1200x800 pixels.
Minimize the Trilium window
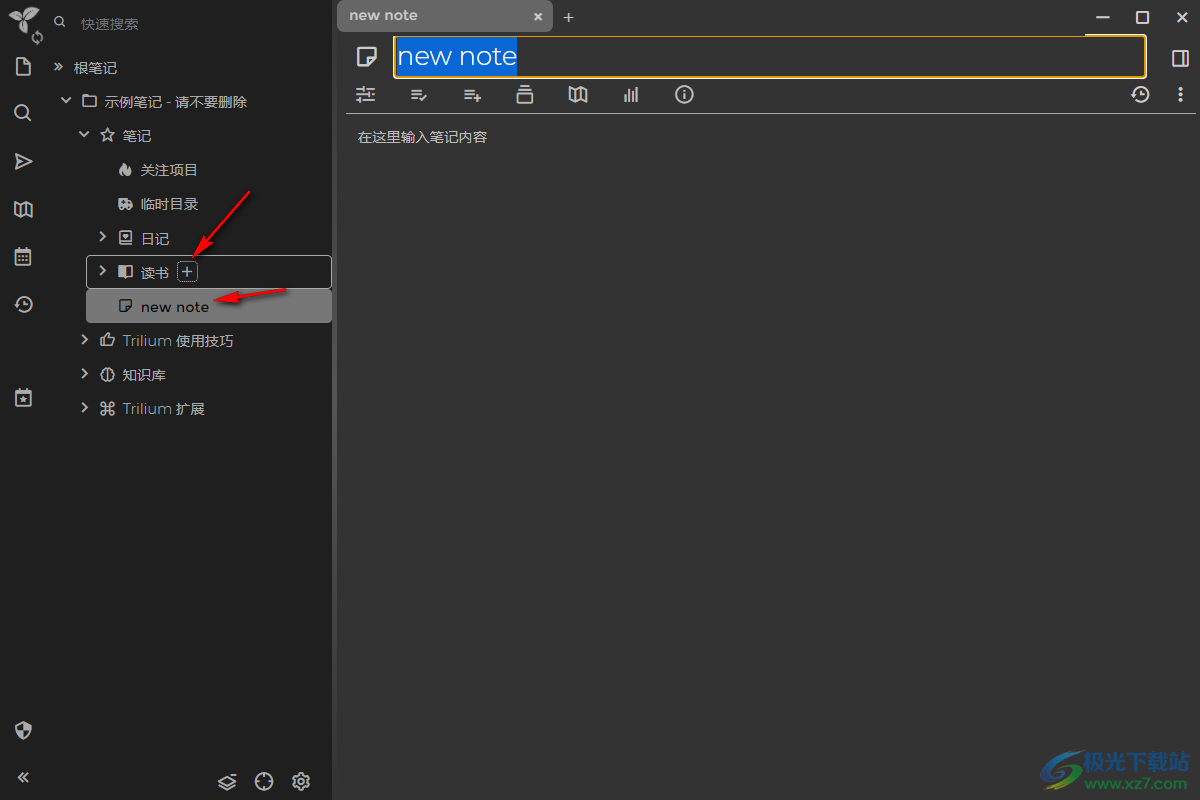pyautogui.click(x=1103, y=17)
